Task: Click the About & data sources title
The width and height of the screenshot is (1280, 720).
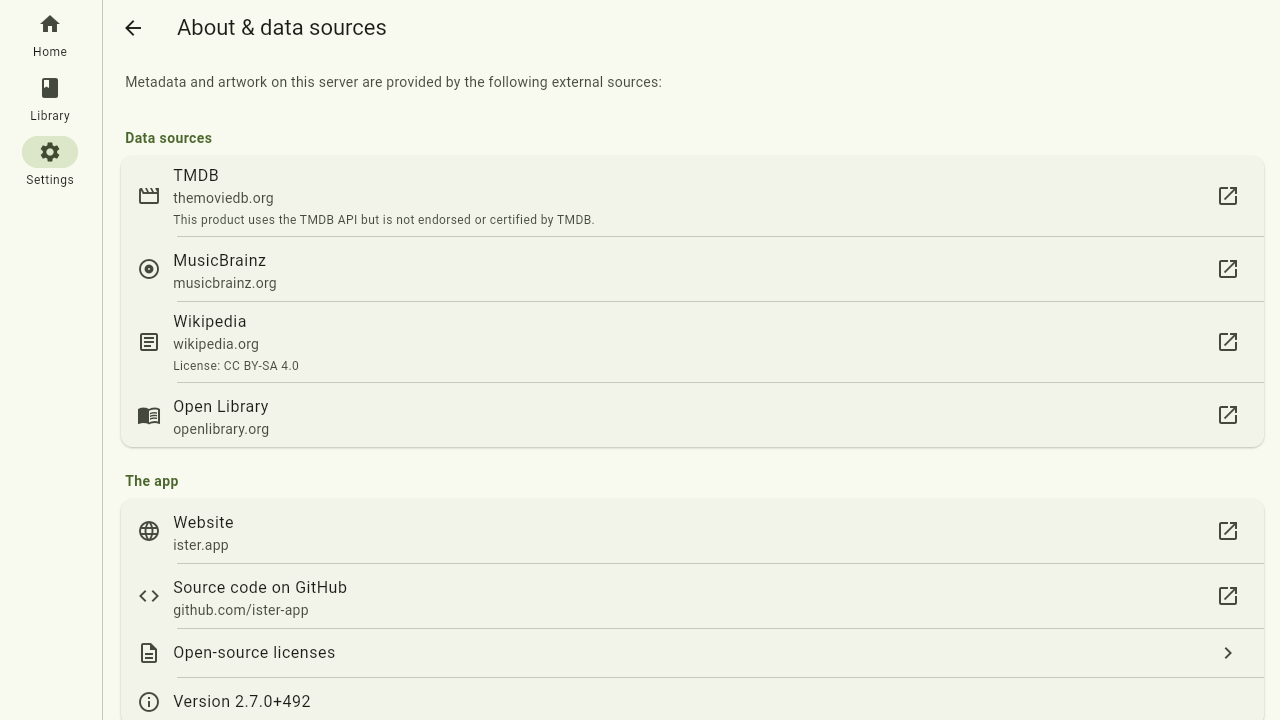Action: click(x=282, y=28)
